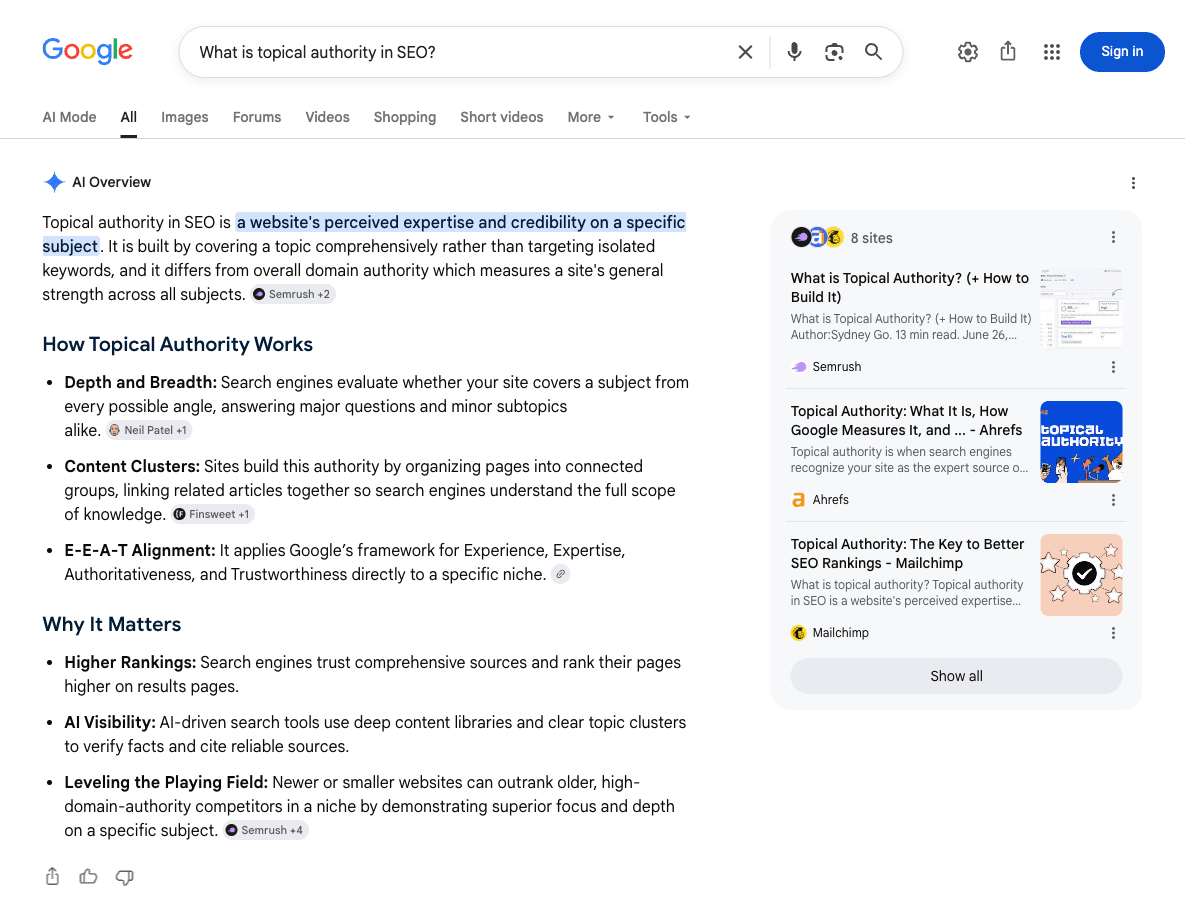Image resolution: width=1185 pixels, height=905 pixels.
Task: Click the 8 sites source favicons
Action: [x=817, y=237]
